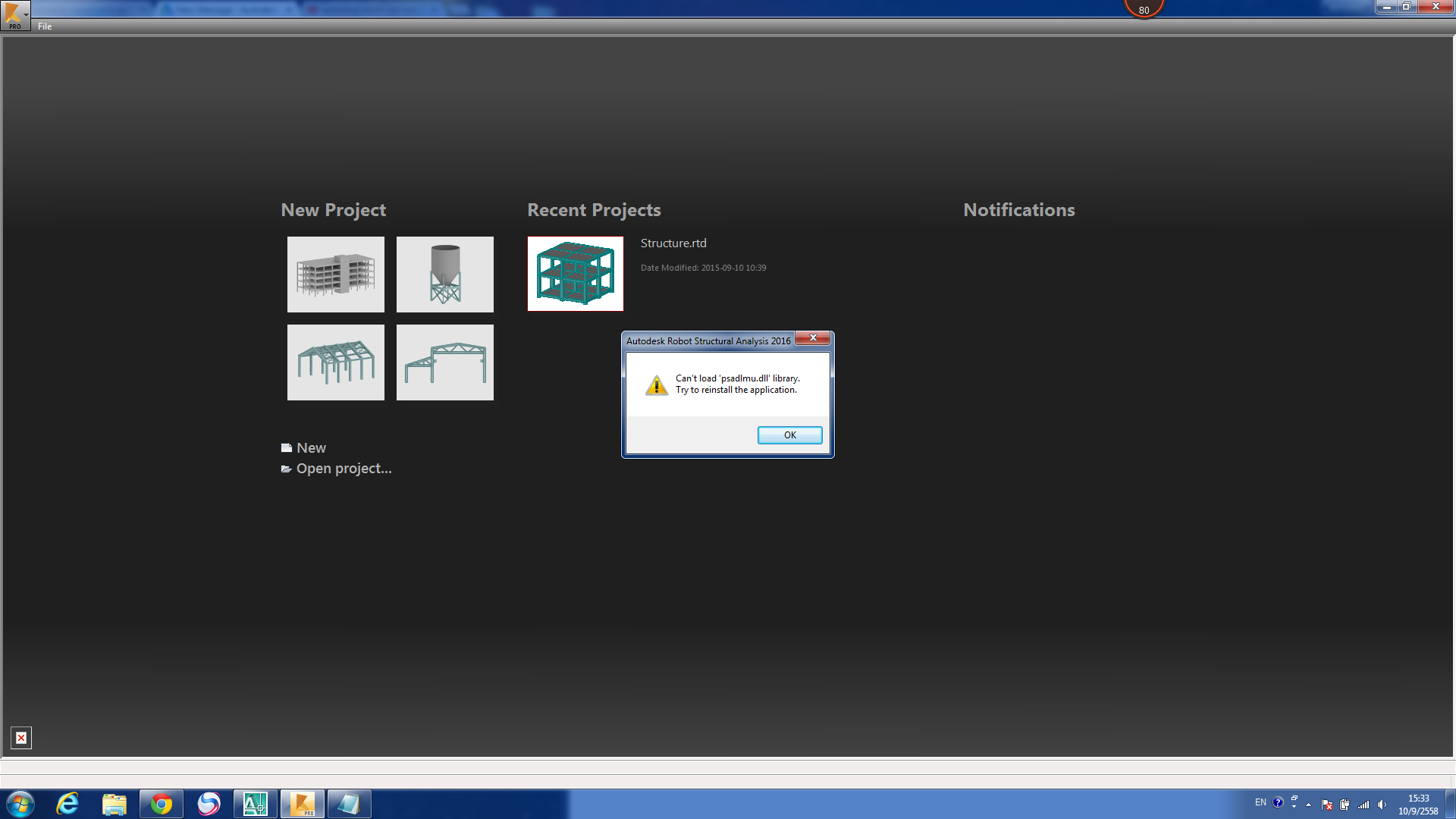1456x819 pixels.
Task: Click the red X icon at bottom left
Action: 21,737
